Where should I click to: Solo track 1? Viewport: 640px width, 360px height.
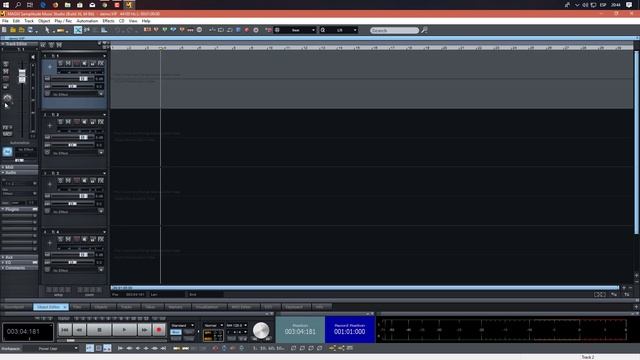coord(60,63)
